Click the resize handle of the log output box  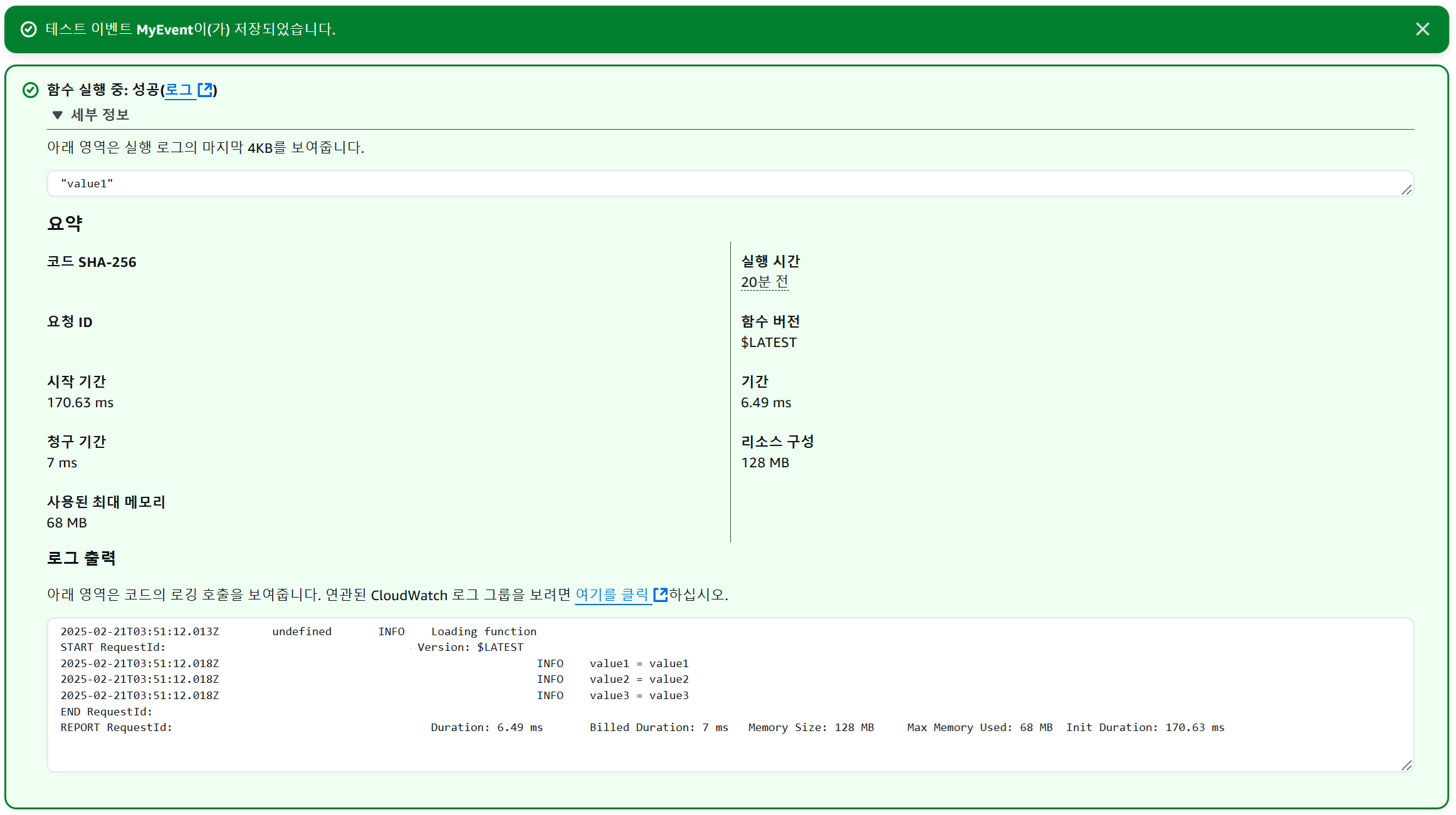1406,766
